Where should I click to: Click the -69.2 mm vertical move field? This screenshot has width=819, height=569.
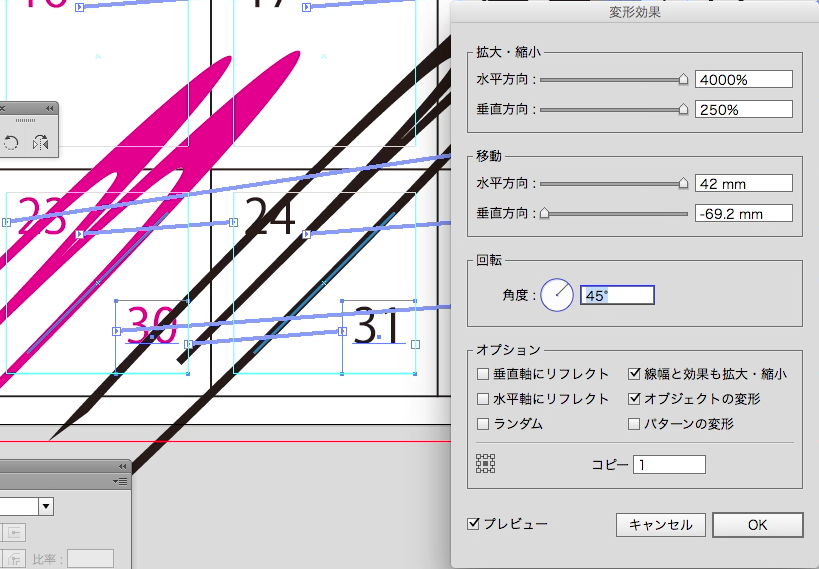744,213
